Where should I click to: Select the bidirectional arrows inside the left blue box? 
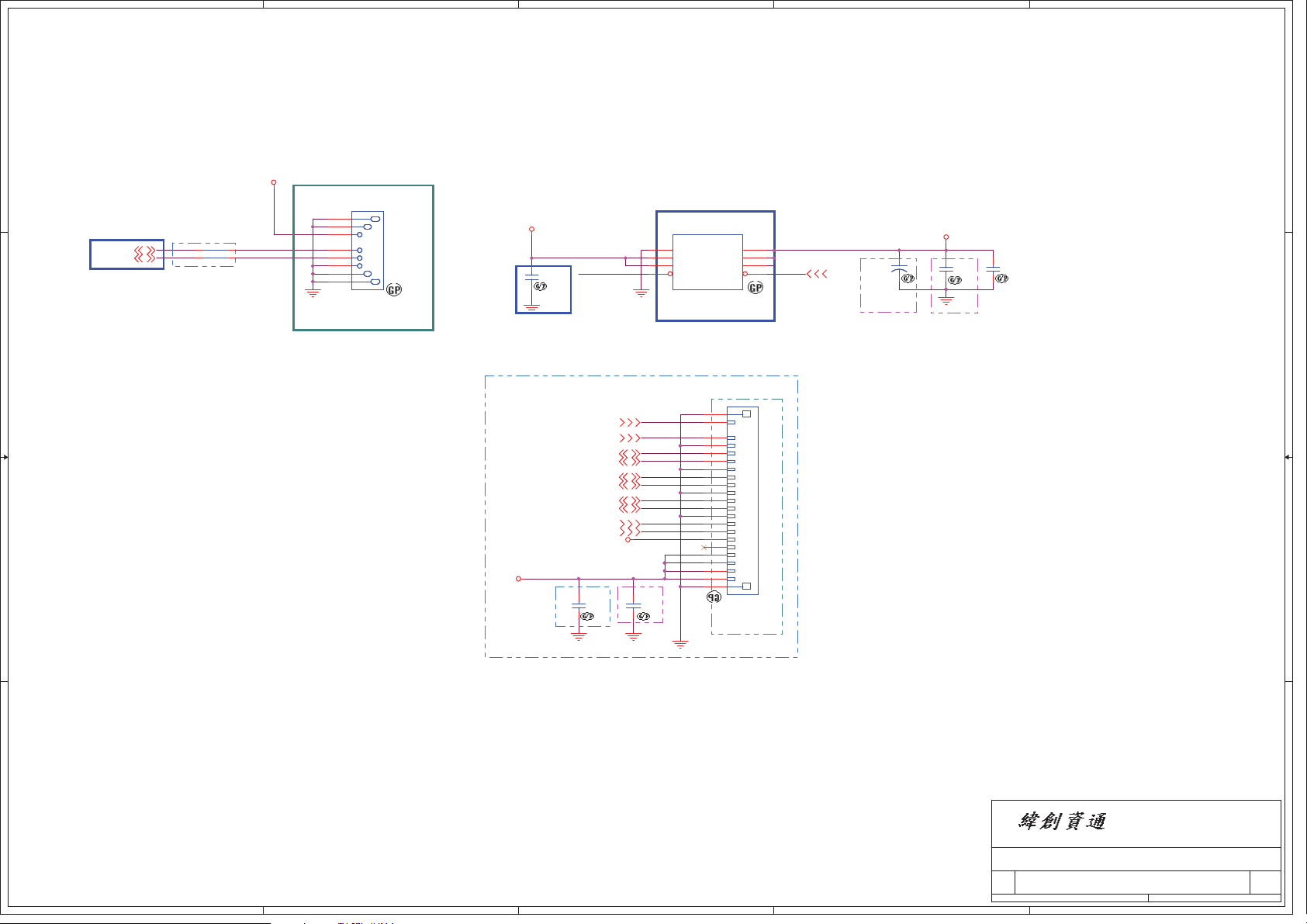coord(145,254)
